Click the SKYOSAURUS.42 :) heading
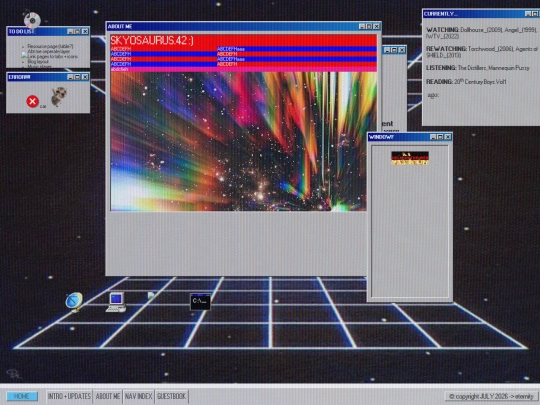Image resolution: width=540 pixels, height=405 pixels. click(152, 40)
